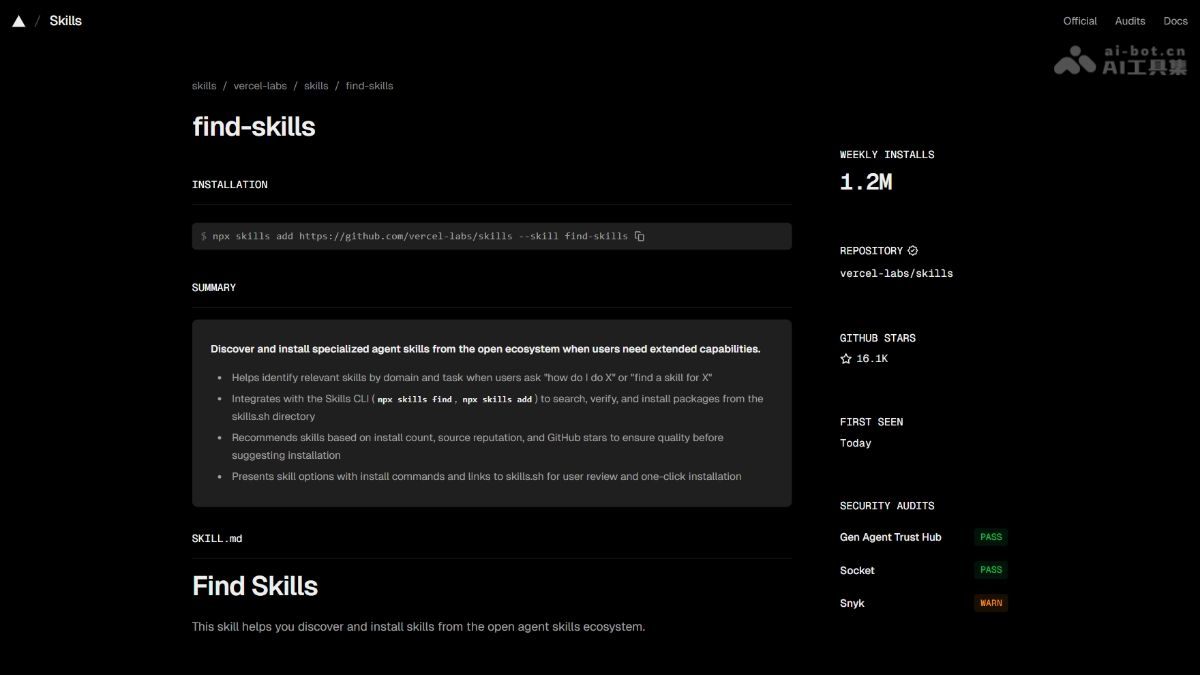Click 'This skill helps you discover' paragraph
The width and height of the screenshot is (1200, 675).
419,627
